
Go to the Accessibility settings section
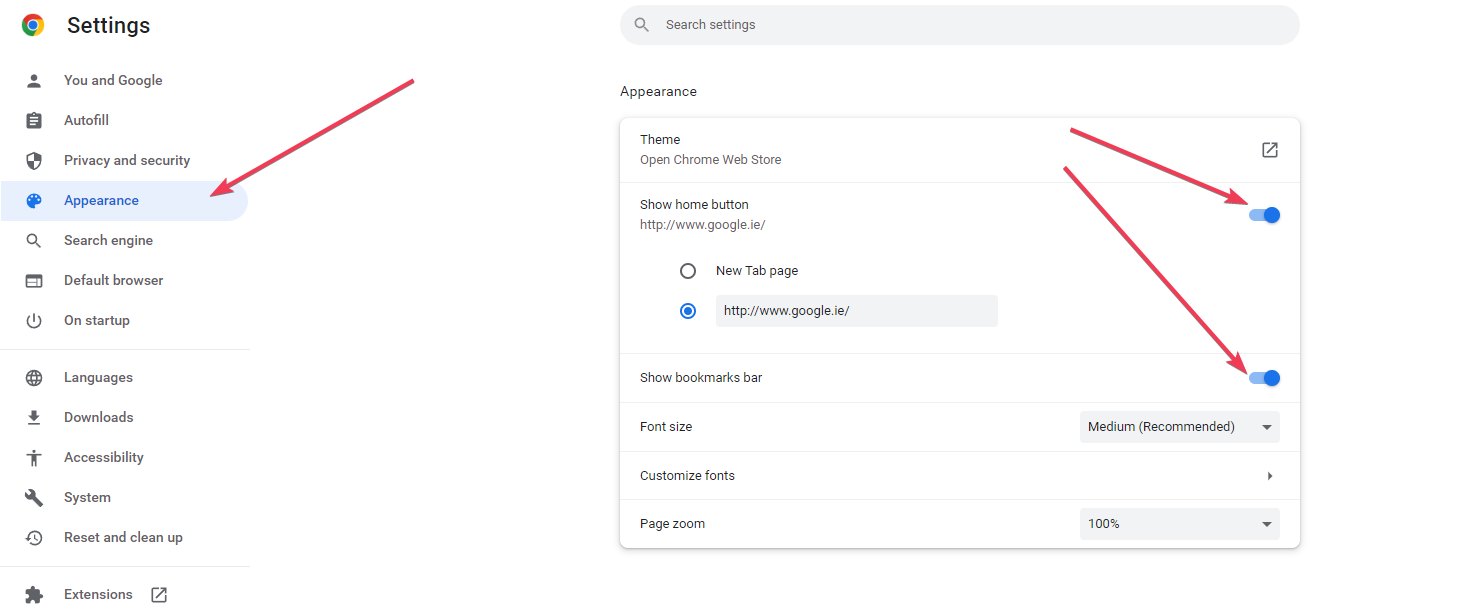(103, 457)
